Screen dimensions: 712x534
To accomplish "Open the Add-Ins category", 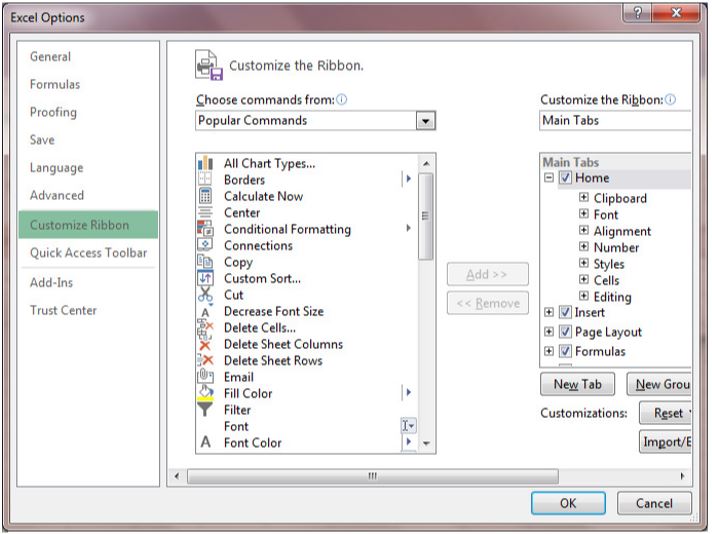I will tap(51, 282).
